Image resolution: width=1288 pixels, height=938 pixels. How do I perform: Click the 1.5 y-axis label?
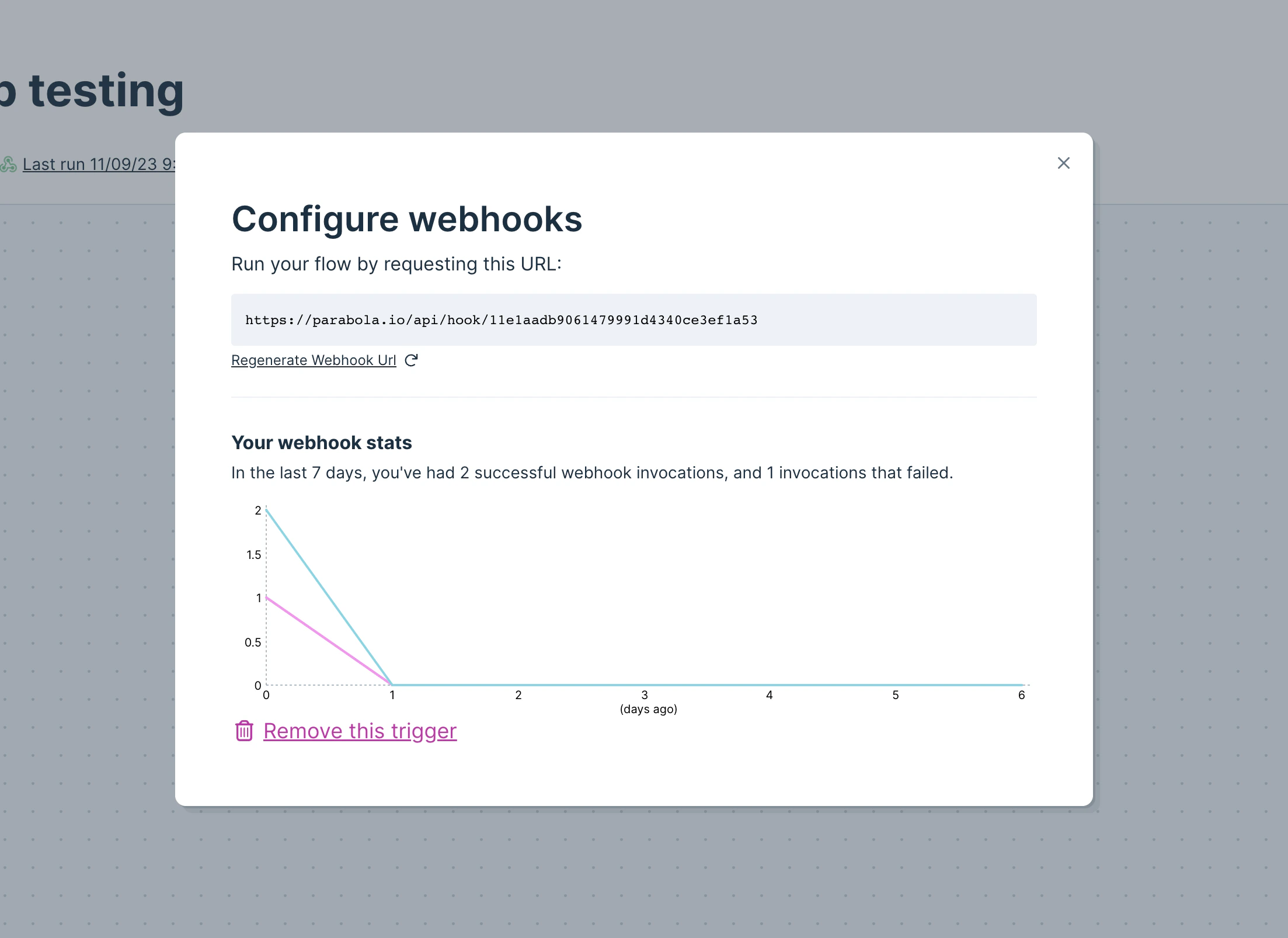(x=253, y=554)
